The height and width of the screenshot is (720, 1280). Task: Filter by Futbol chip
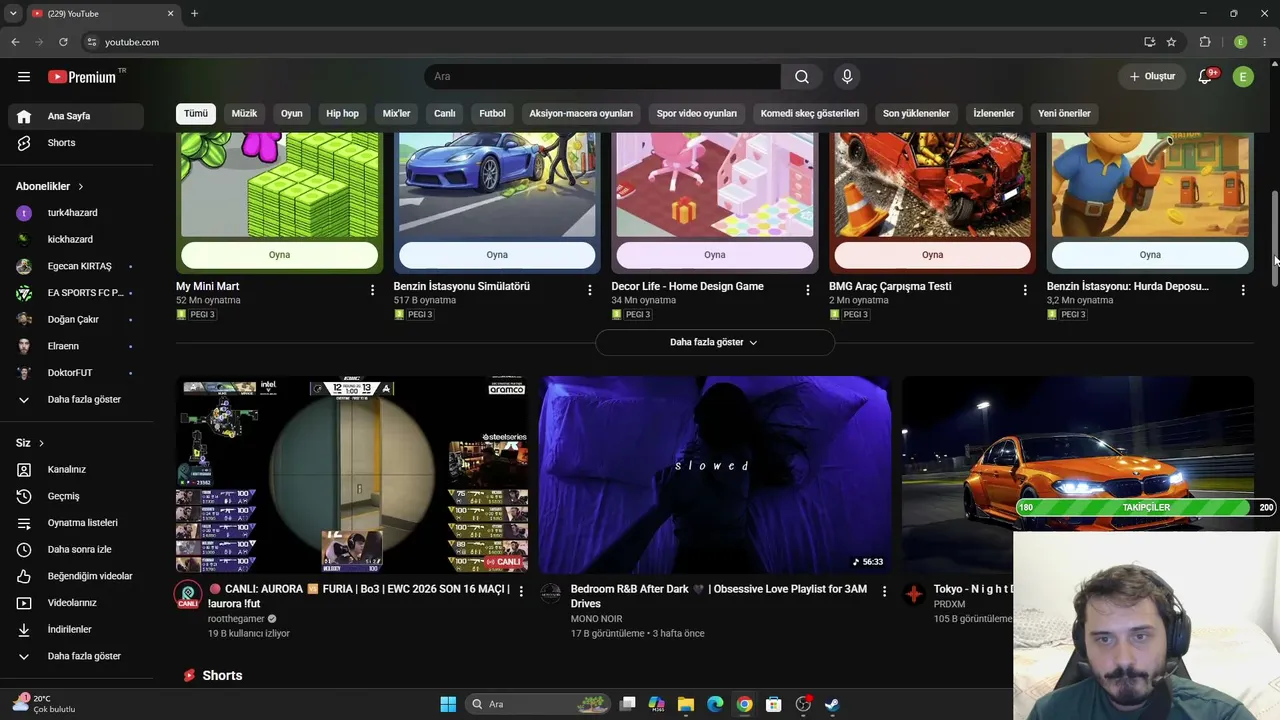(493, 113)
